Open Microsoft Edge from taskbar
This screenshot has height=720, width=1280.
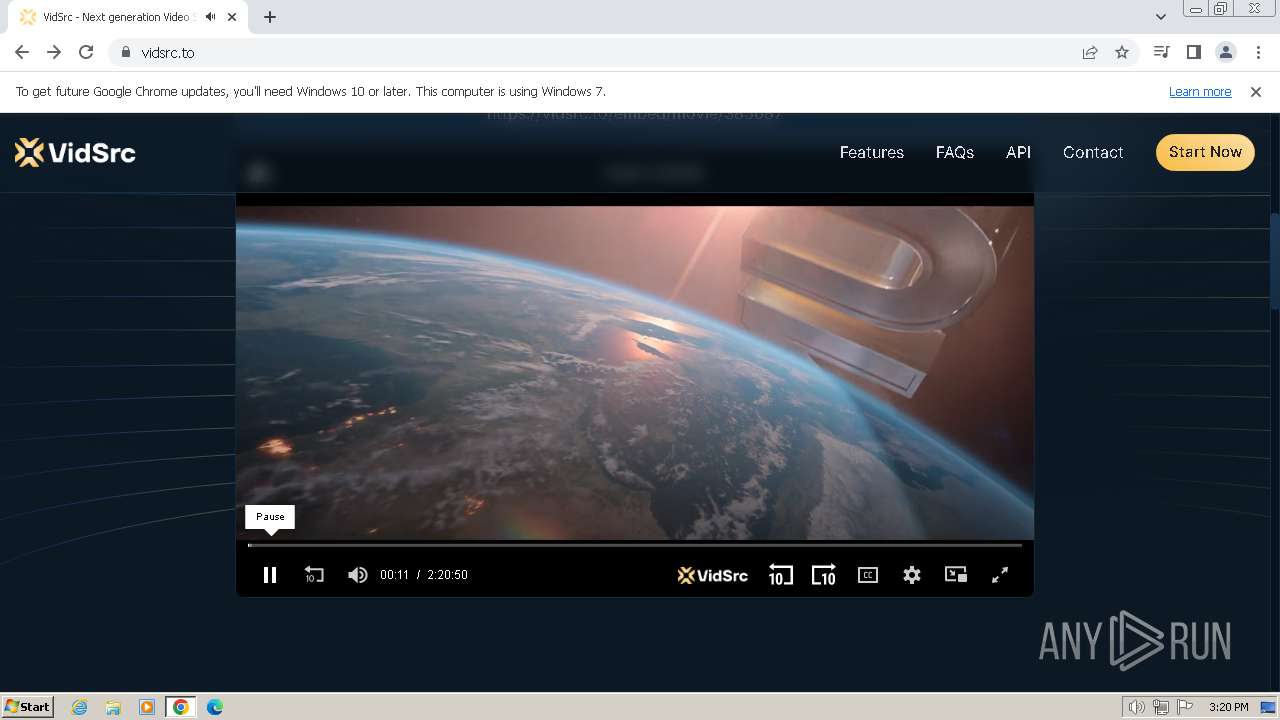tap(215, 707)
